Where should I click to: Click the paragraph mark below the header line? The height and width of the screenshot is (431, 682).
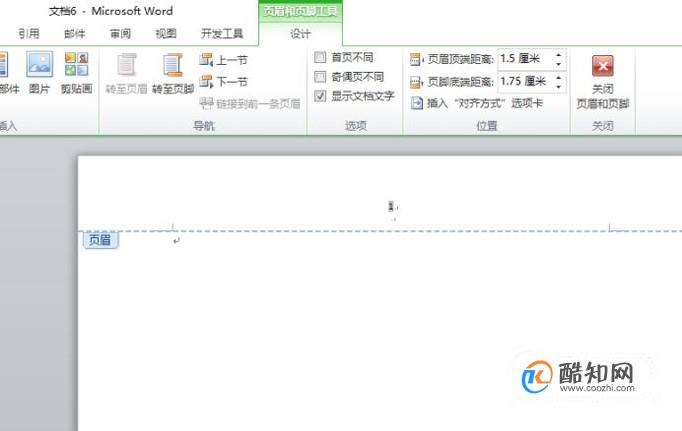coord(176,240)
